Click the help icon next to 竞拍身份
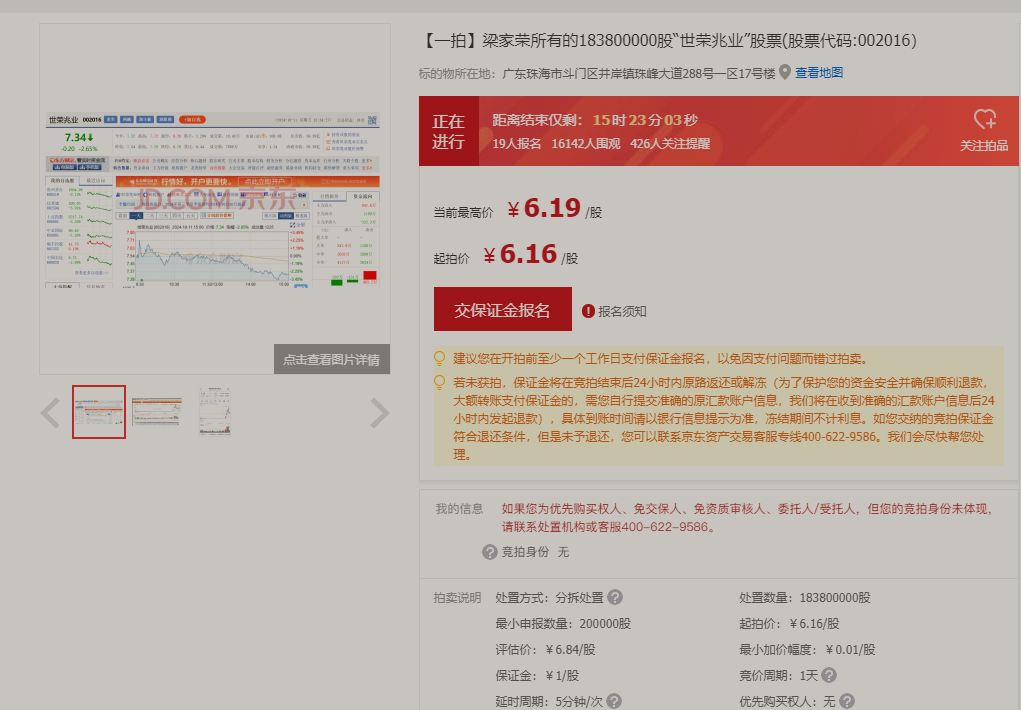The image size is (1021, 710). coord(490,552)
